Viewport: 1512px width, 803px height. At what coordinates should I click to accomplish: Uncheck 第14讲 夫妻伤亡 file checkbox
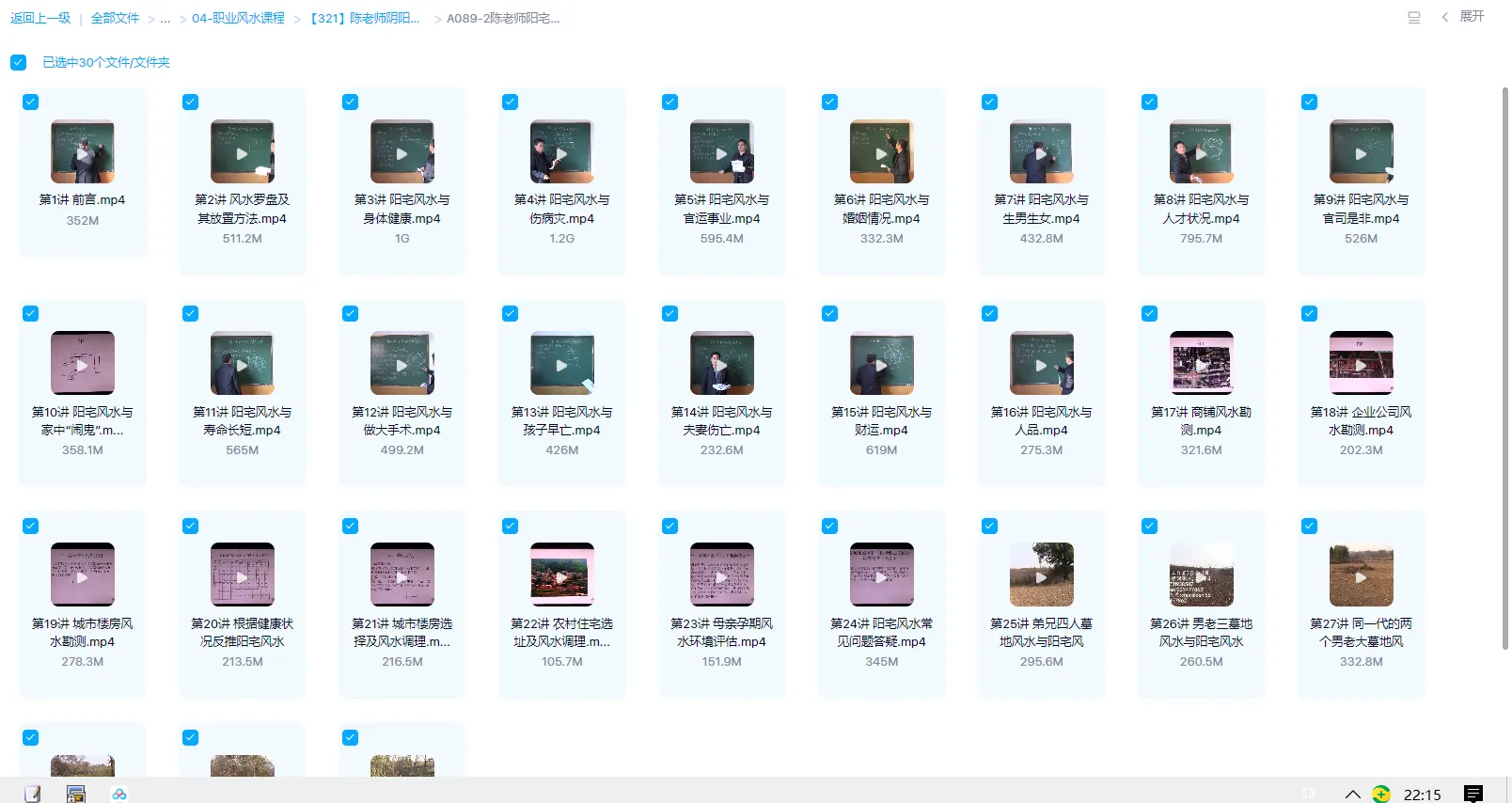click(670, 313)
